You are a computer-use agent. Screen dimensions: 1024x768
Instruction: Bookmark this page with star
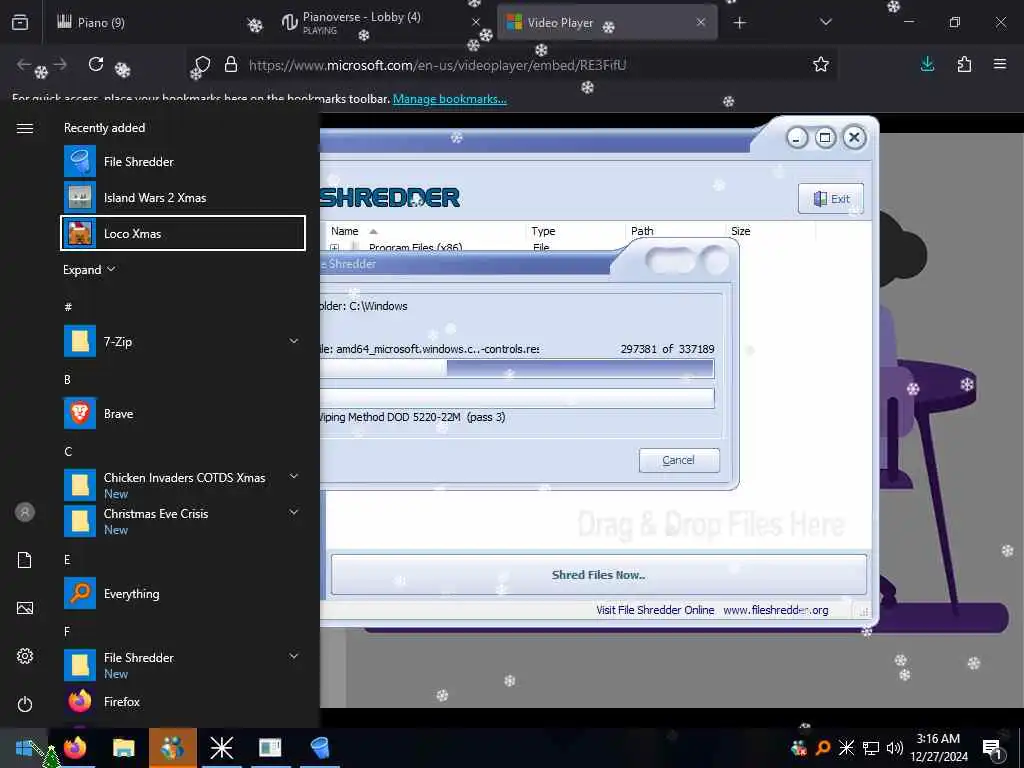(x=821, y=64)
